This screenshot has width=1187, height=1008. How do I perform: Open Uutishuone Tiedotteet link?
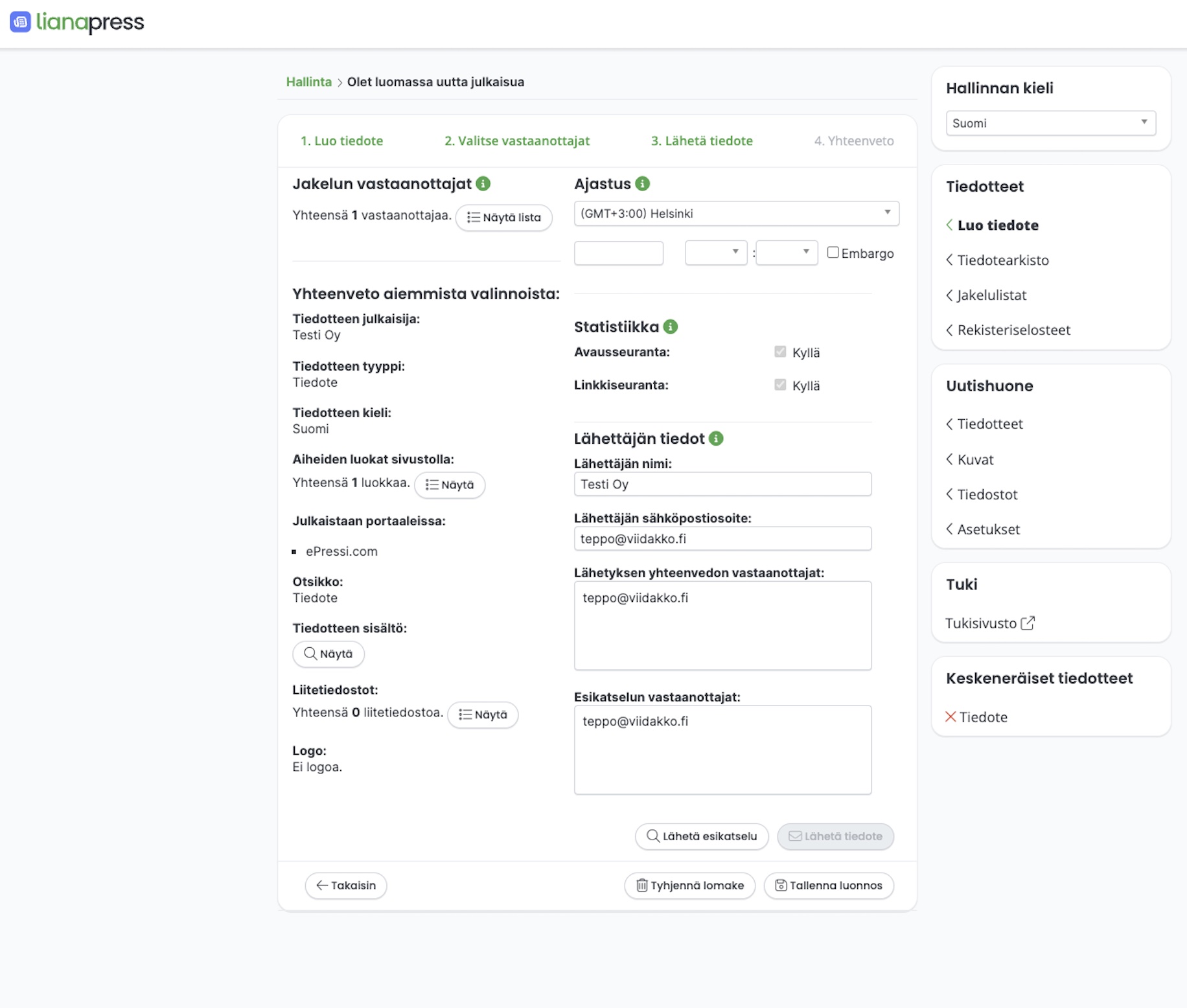point(990,424)
